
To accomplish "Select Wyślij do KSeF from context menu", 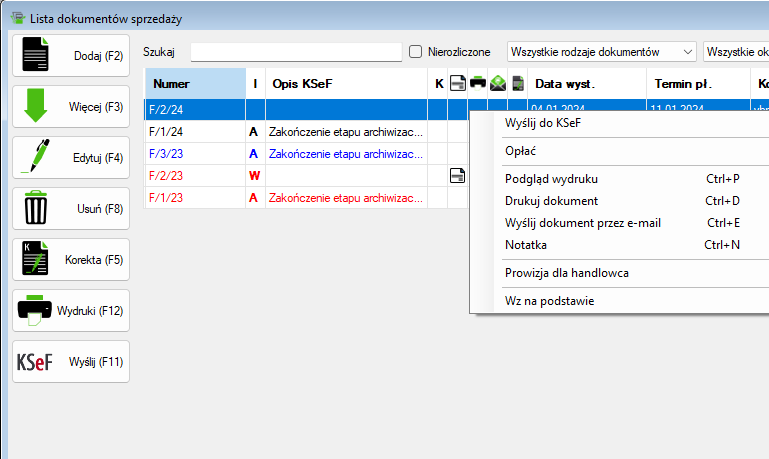I will click(543, 123).
